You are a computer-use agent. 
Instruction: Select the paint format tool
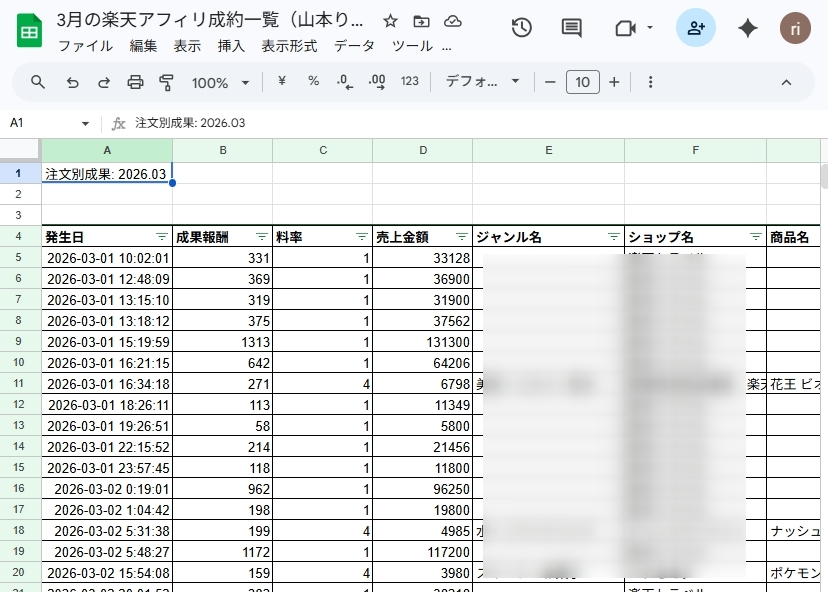pos(164,82)
